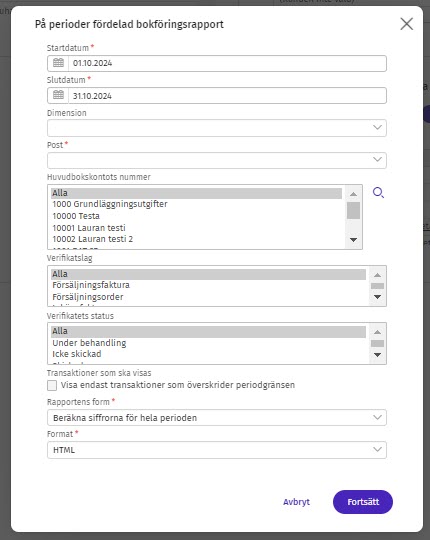The height and width of the screenshot is (540, 430).
Task: Close the dialog with the X icon
Action: [407, 24]
